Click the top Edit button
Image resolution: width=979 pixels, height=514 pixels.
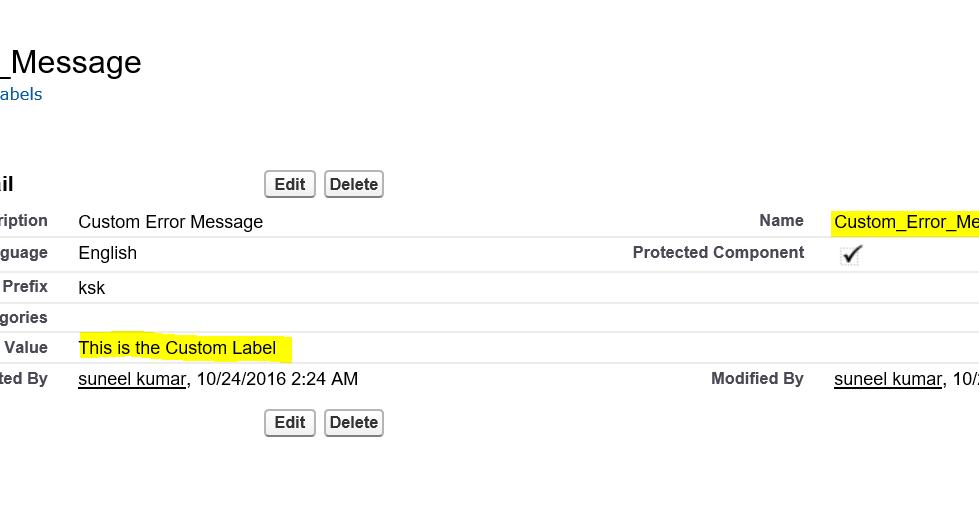(x=290, y=184)
